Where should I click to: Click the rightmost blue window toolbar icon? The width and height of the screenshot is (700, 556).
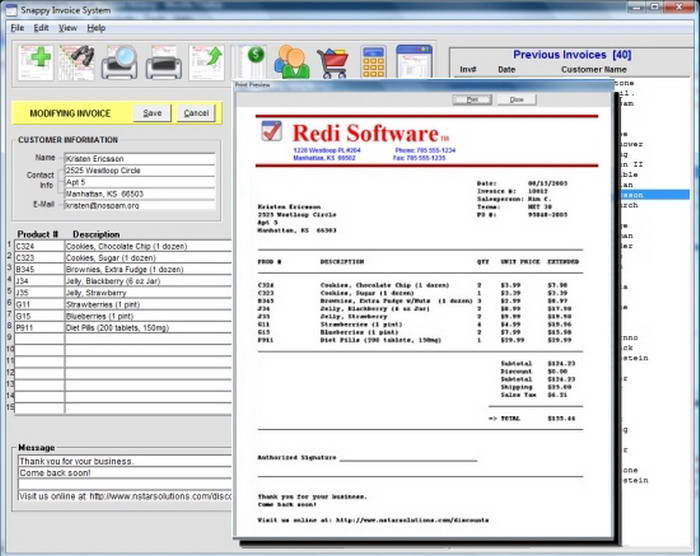[414, 61]
